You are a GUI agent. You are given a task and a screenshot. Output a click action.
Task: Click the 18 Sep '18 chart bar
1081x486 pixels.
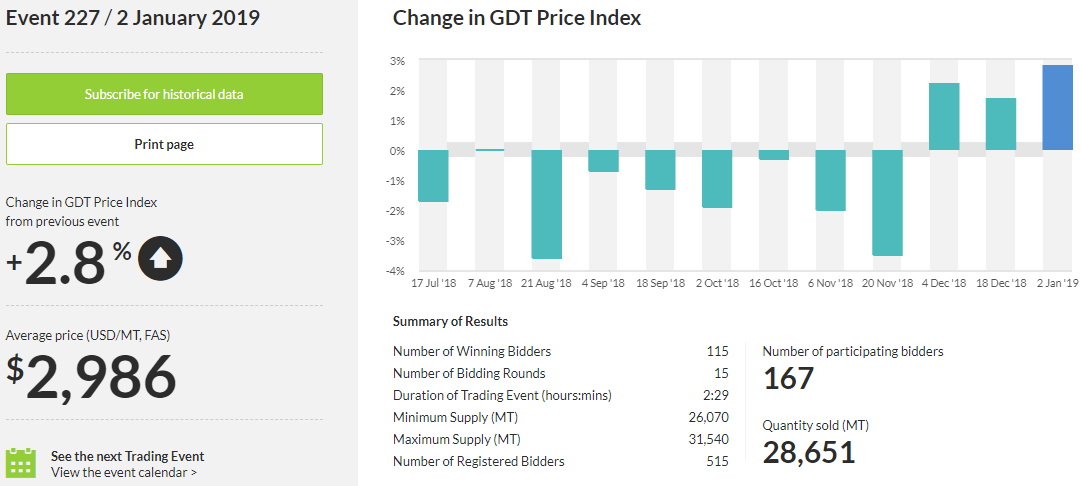(660, 170)
